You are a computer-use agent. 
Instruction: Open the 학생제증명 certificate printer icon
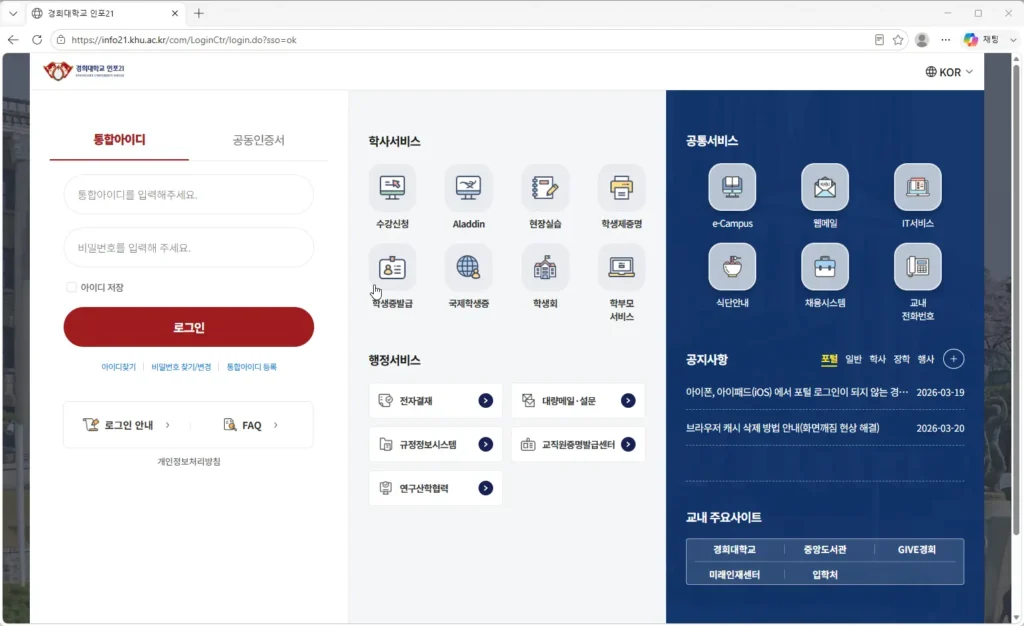click(621, 188)
